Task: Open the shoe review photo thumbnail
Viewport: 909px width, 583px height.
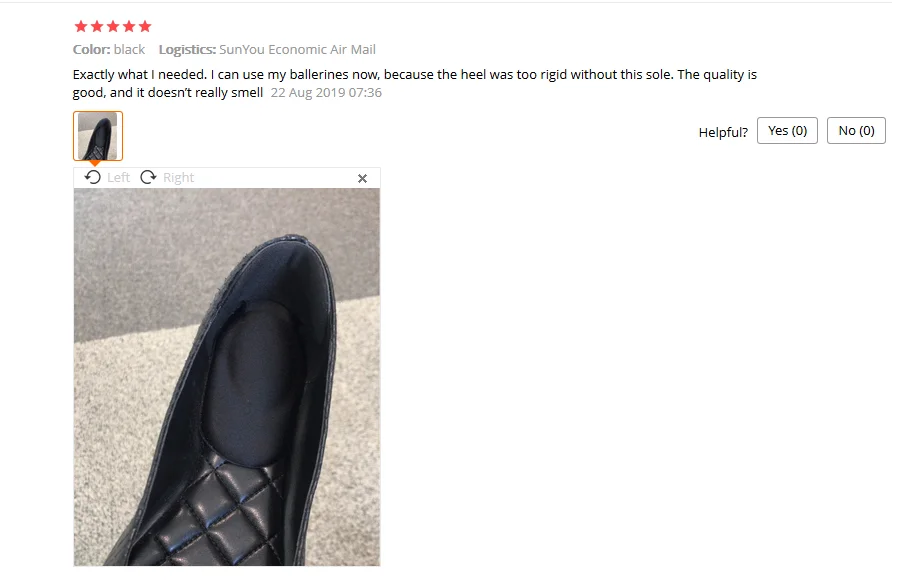Action: (98, 136)
